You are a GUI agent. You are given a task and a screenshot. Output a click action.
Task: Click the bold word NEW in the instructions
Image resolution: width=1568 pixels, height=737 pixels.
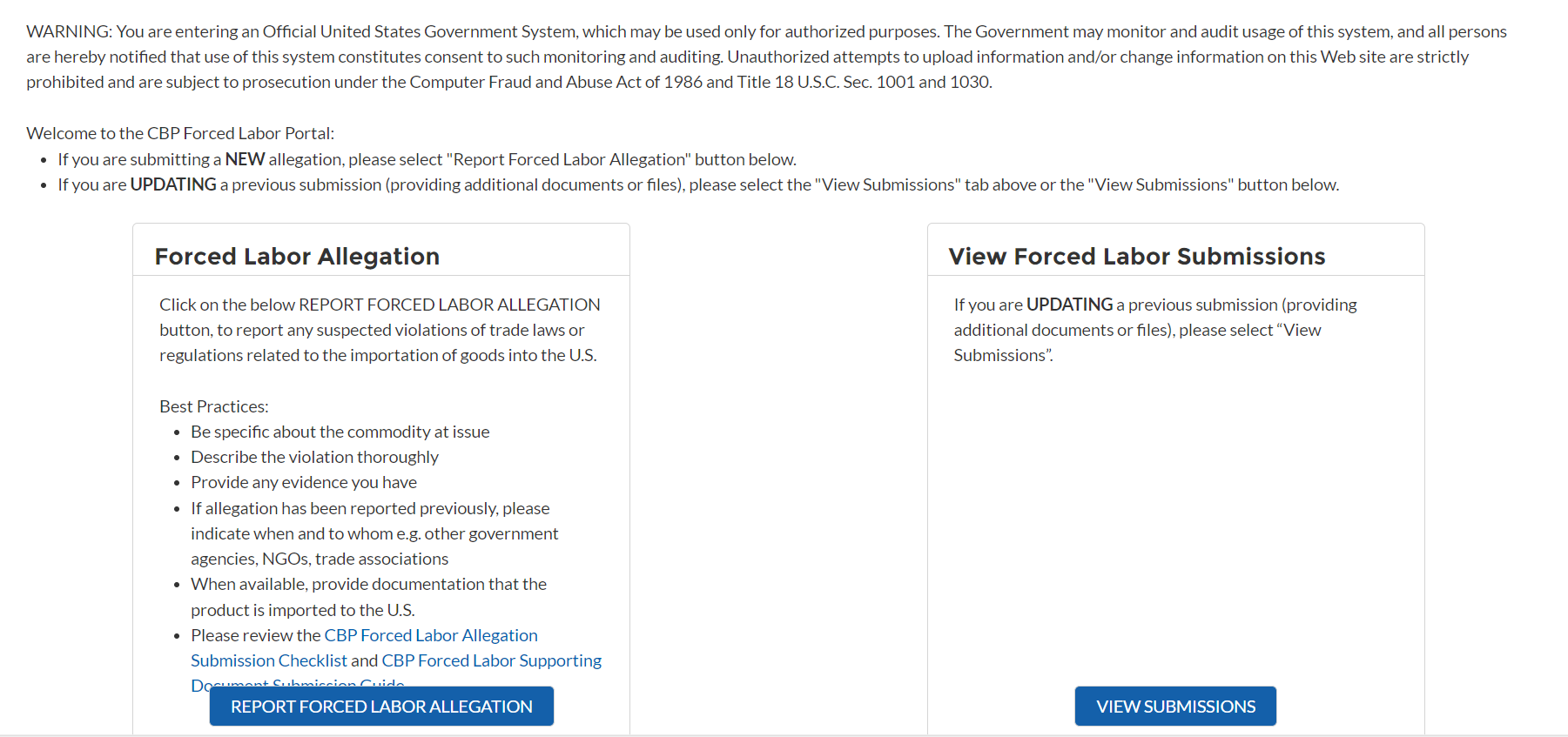click(245, 159)
